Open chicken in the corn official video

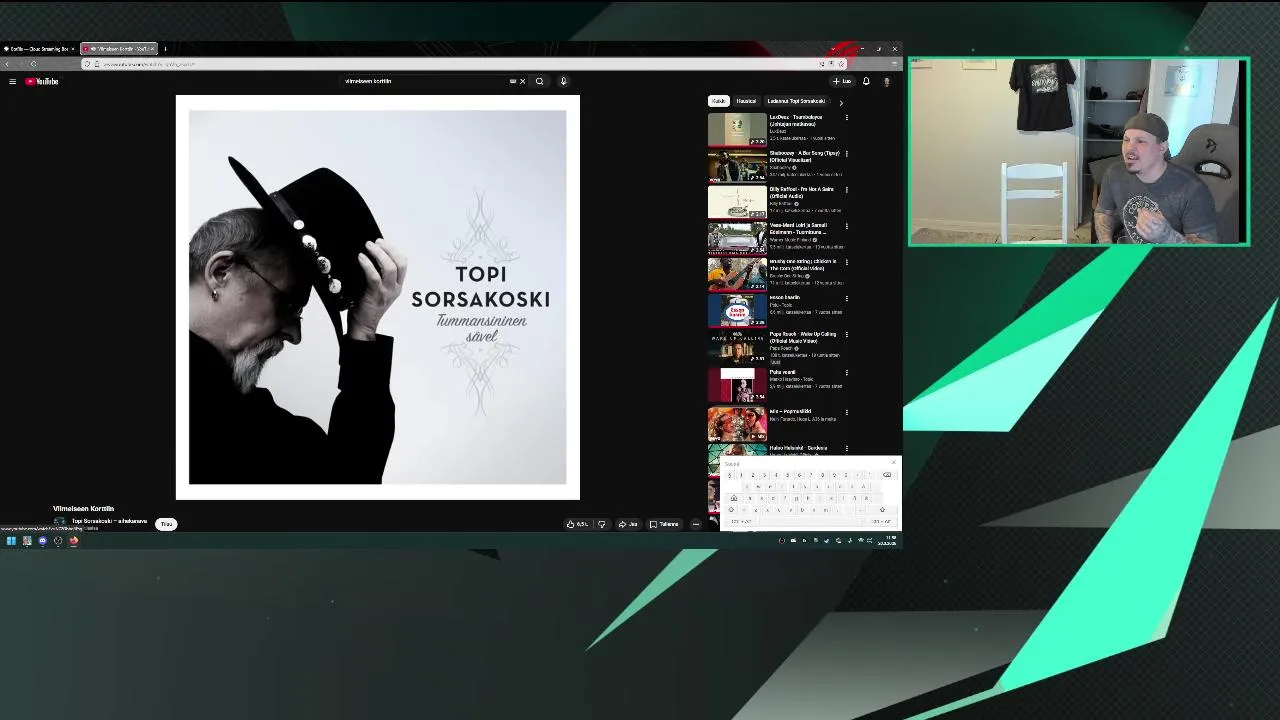coord(737,274)
